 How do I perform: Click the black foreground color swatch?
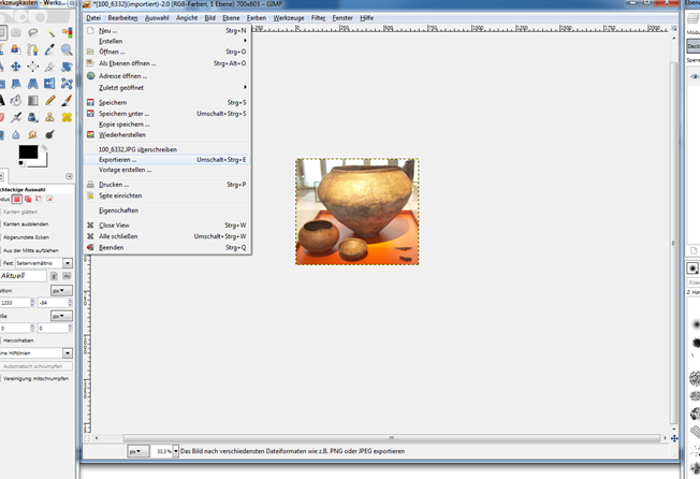[x=28, y=153]
